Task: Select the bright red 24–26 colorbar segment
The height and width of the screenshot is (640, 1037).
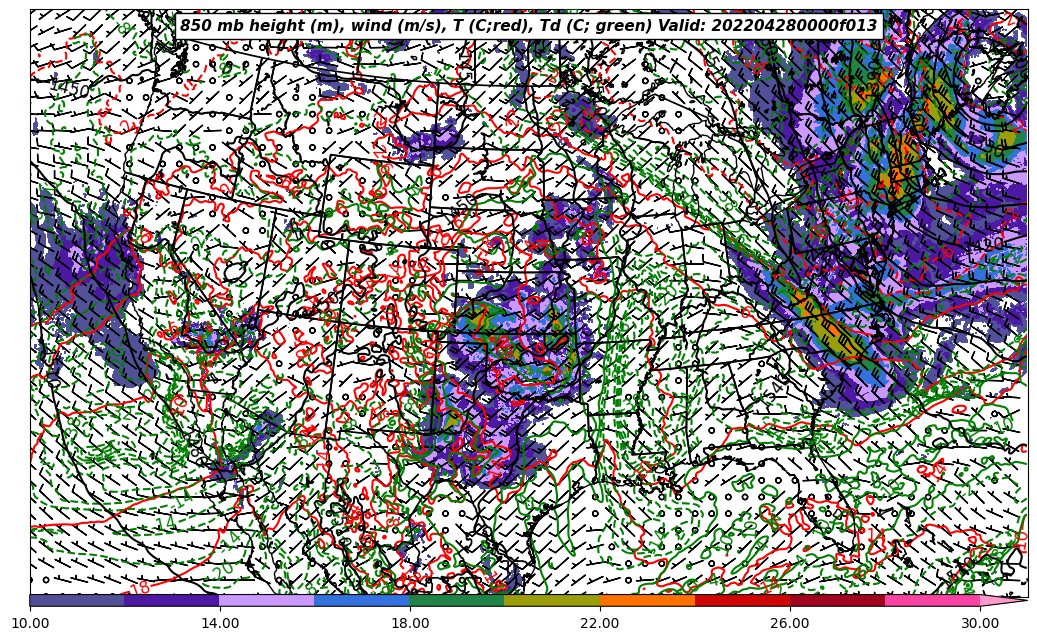Action: 742,600
